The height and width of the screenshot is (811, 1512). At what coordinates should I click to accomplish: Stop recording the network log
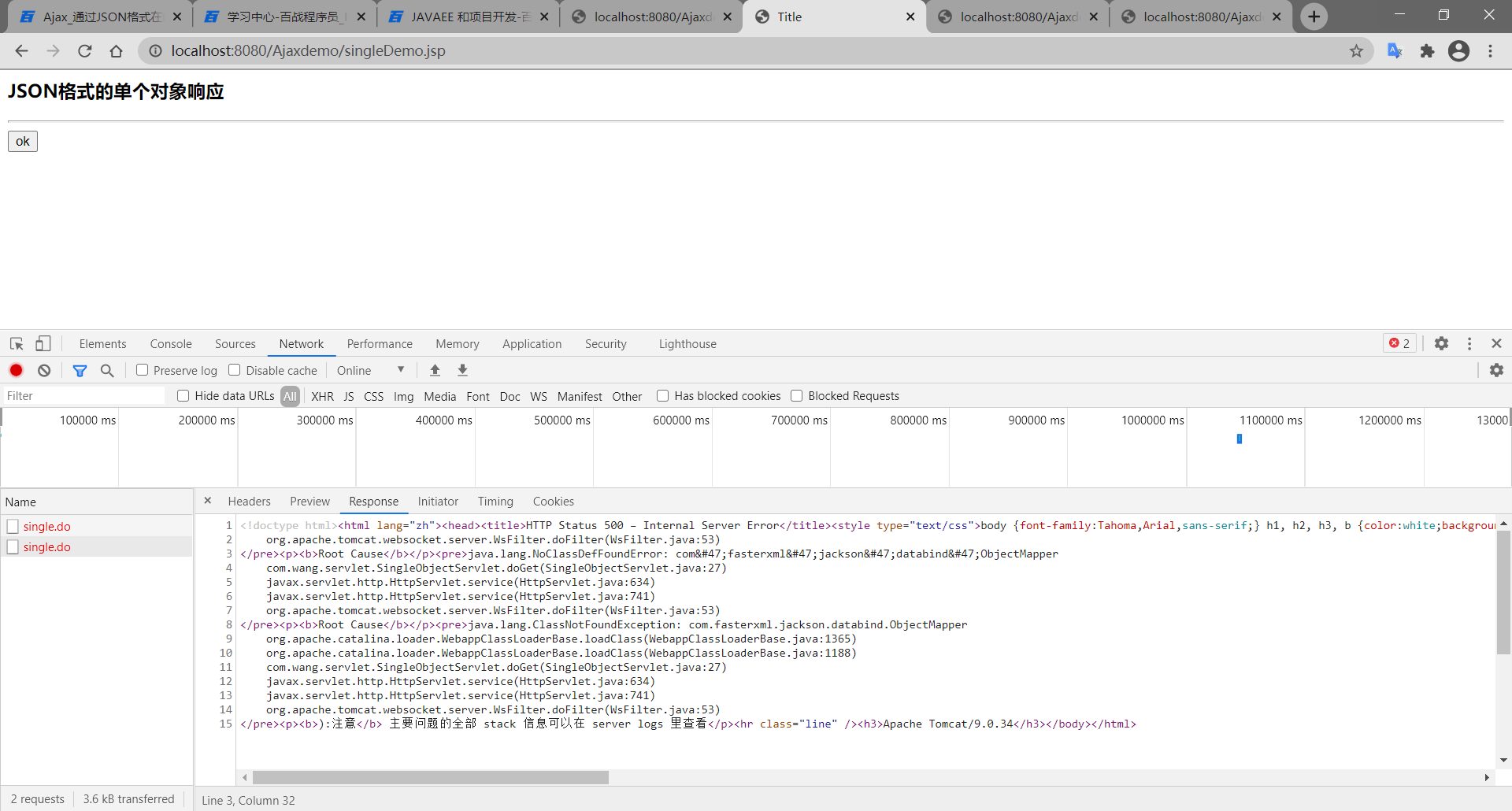[17, 370]
